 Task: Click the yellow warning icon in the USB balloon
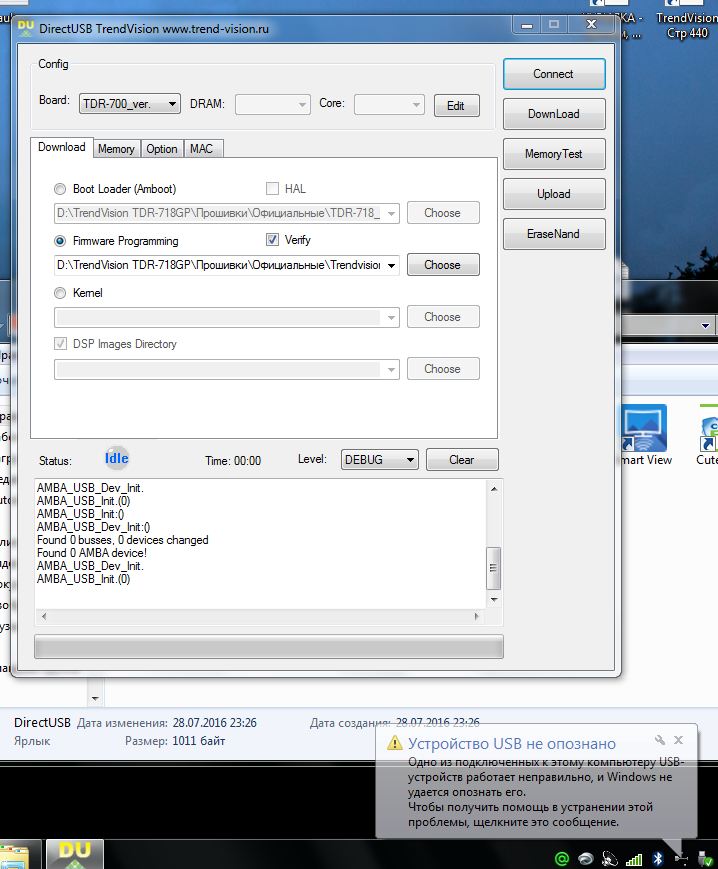[x=394, y=744]
